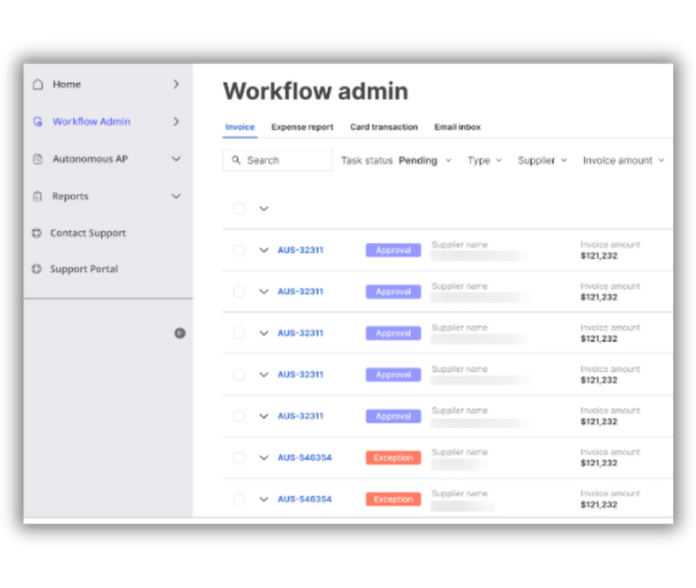Tick the checkbox of the fourth AUS-32311 row

click(x=239, y=375)
